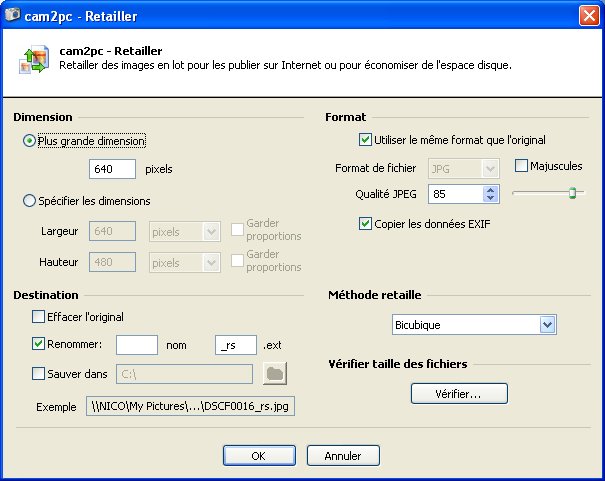Viewport: 605px width, 481px height.
Task: Click the cam2pc camera icon in title bar
Action: [12, 15]
